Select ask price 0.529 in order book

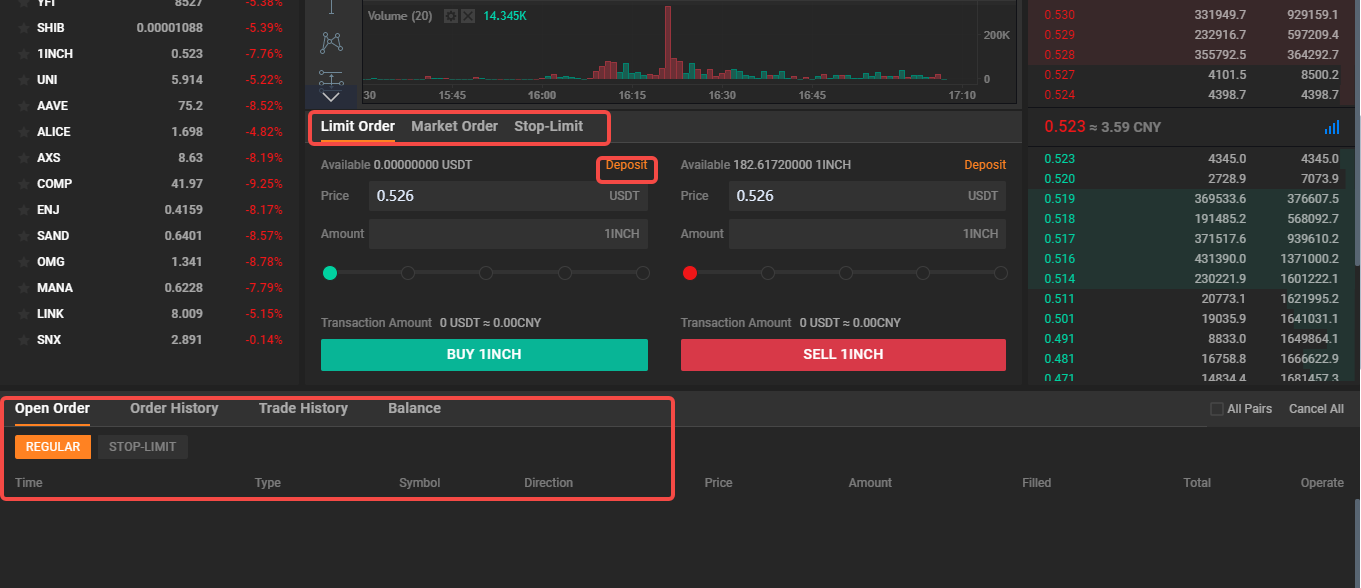pyautogui.click(x=1058, y=35)
